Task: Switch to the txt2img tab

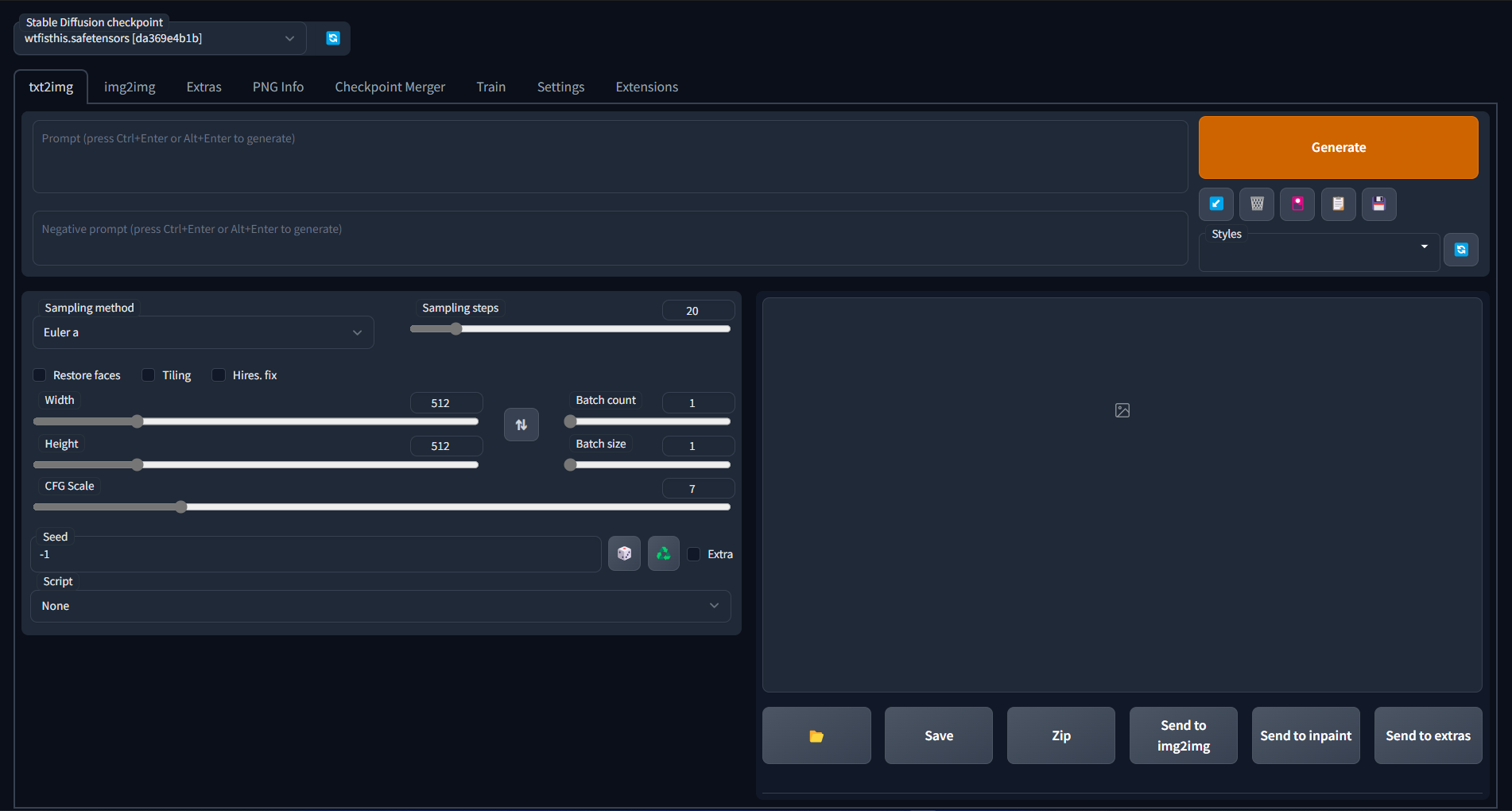Action: (x=51, y=87)
